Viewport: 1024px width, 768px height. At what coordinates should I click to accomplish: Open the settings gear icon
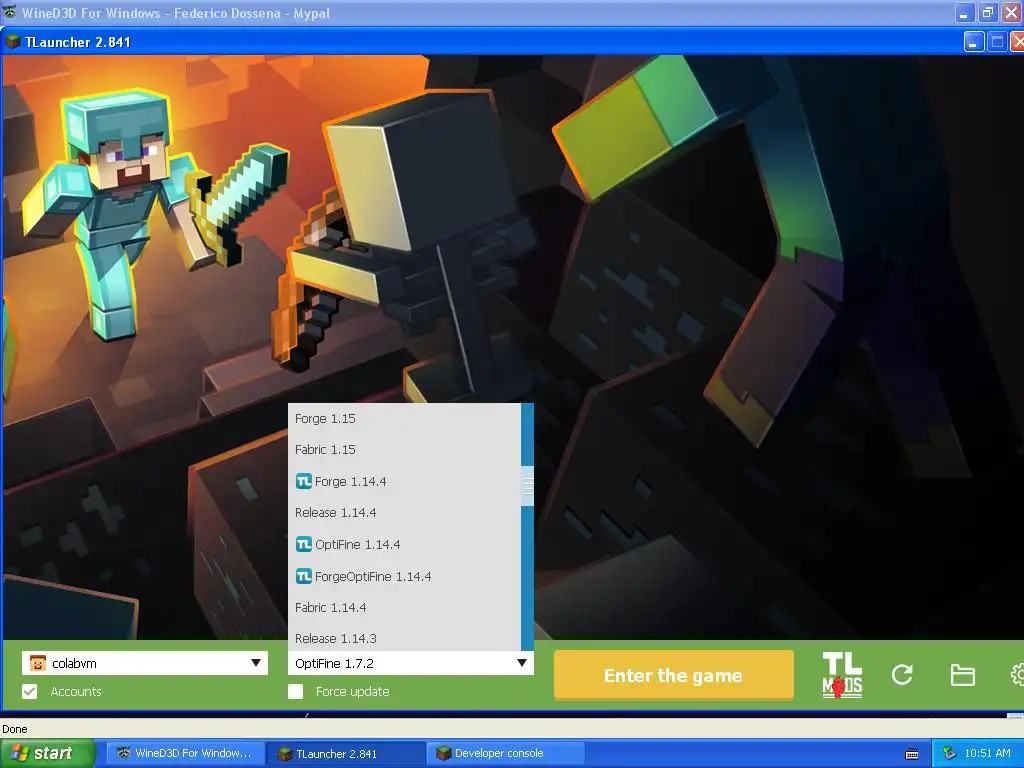tap(1017, 675)
